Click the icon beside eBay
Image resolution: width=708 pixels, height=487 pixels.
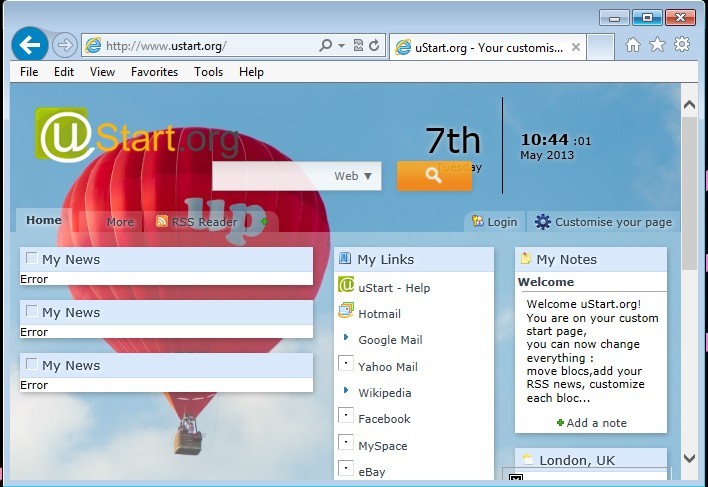pos(346,468)
